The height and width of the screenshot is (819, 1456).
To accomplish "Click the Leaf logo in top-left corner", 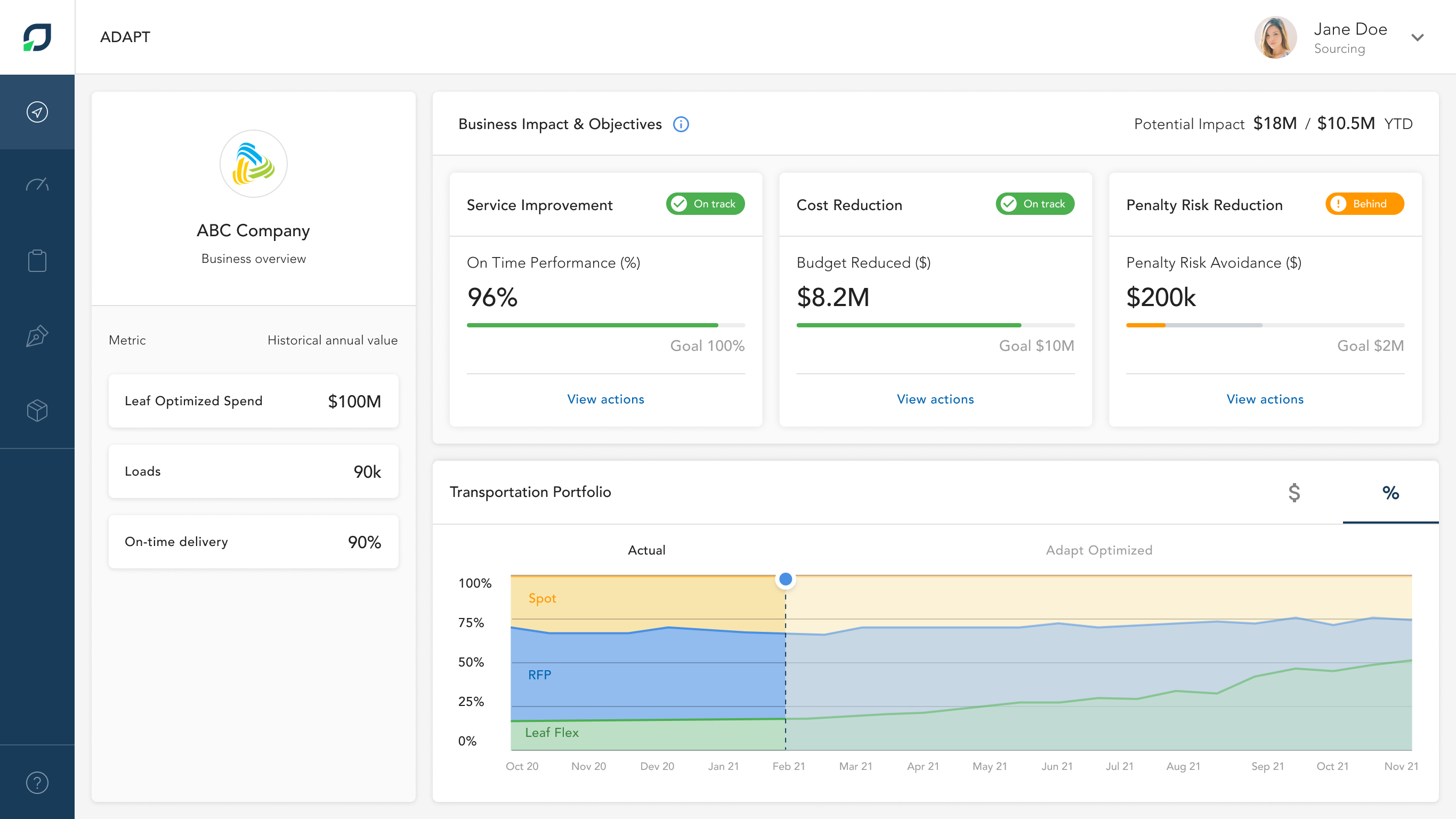I will [37, 37].
